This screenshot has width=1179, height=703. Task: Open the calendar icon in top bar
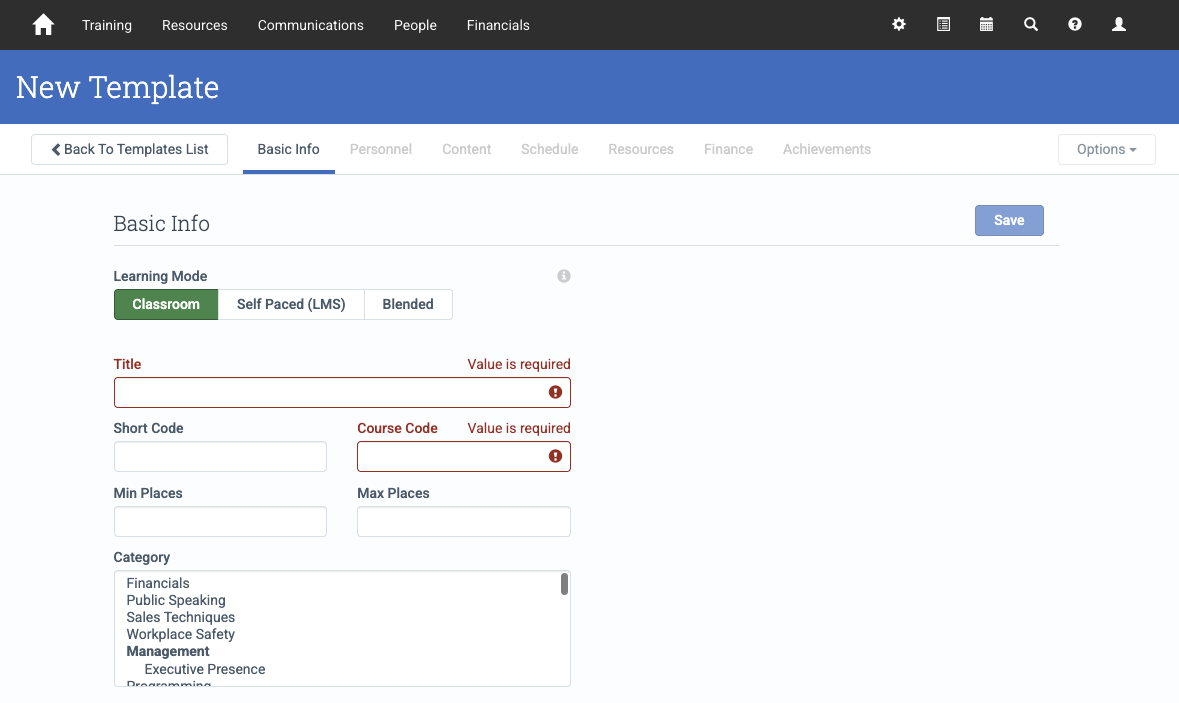click(x=987, y=25)
